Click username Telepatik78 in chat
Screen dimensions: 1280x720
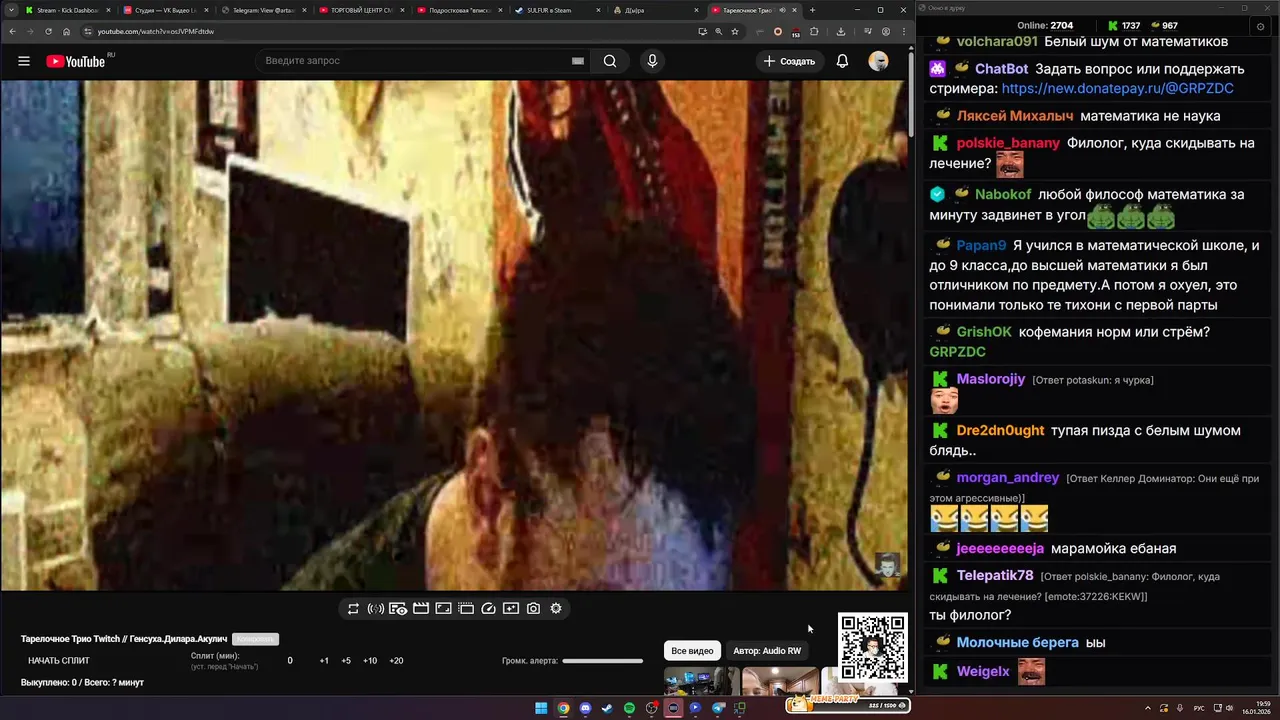coord(995,576)
